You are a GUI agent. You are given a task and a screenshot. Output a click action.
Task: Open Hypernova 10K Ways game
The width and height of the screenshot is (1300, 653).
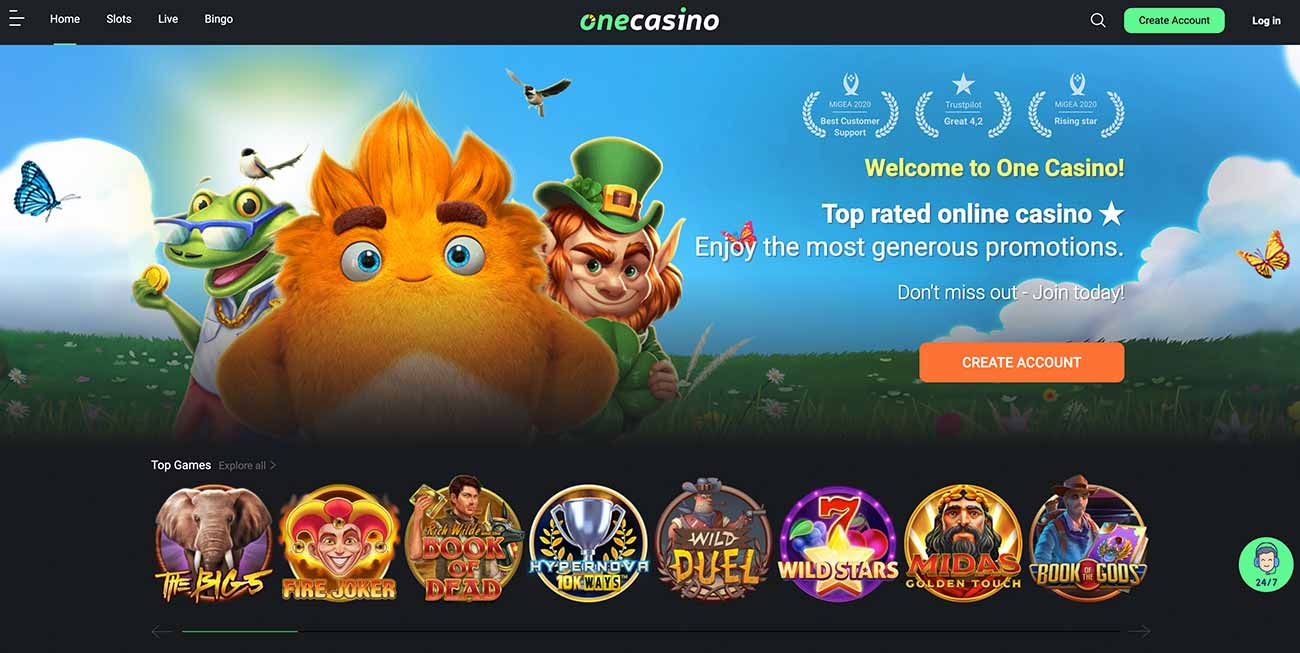click(589, 544)
